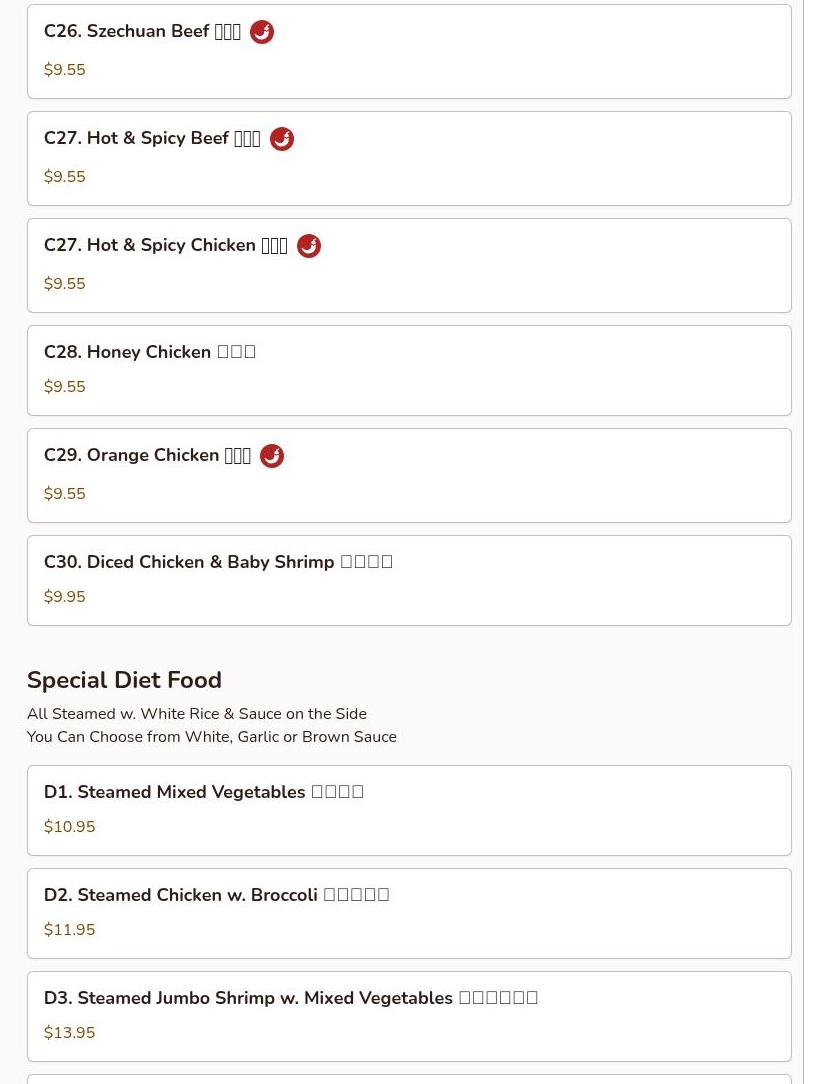Select C29. Orange Chicken menu item
Viewport: 824px width, 1084px height.
coord(409,476)
